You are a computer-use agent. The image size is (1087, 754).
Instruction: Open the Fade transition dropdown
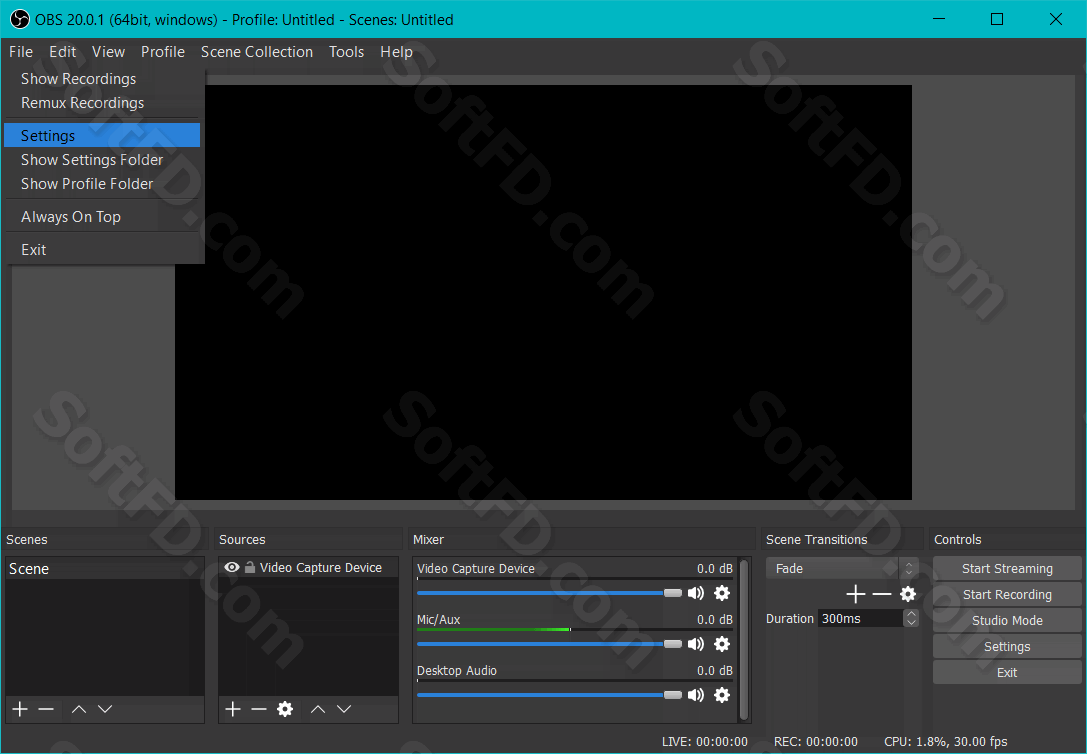click(x=842, y=568)
